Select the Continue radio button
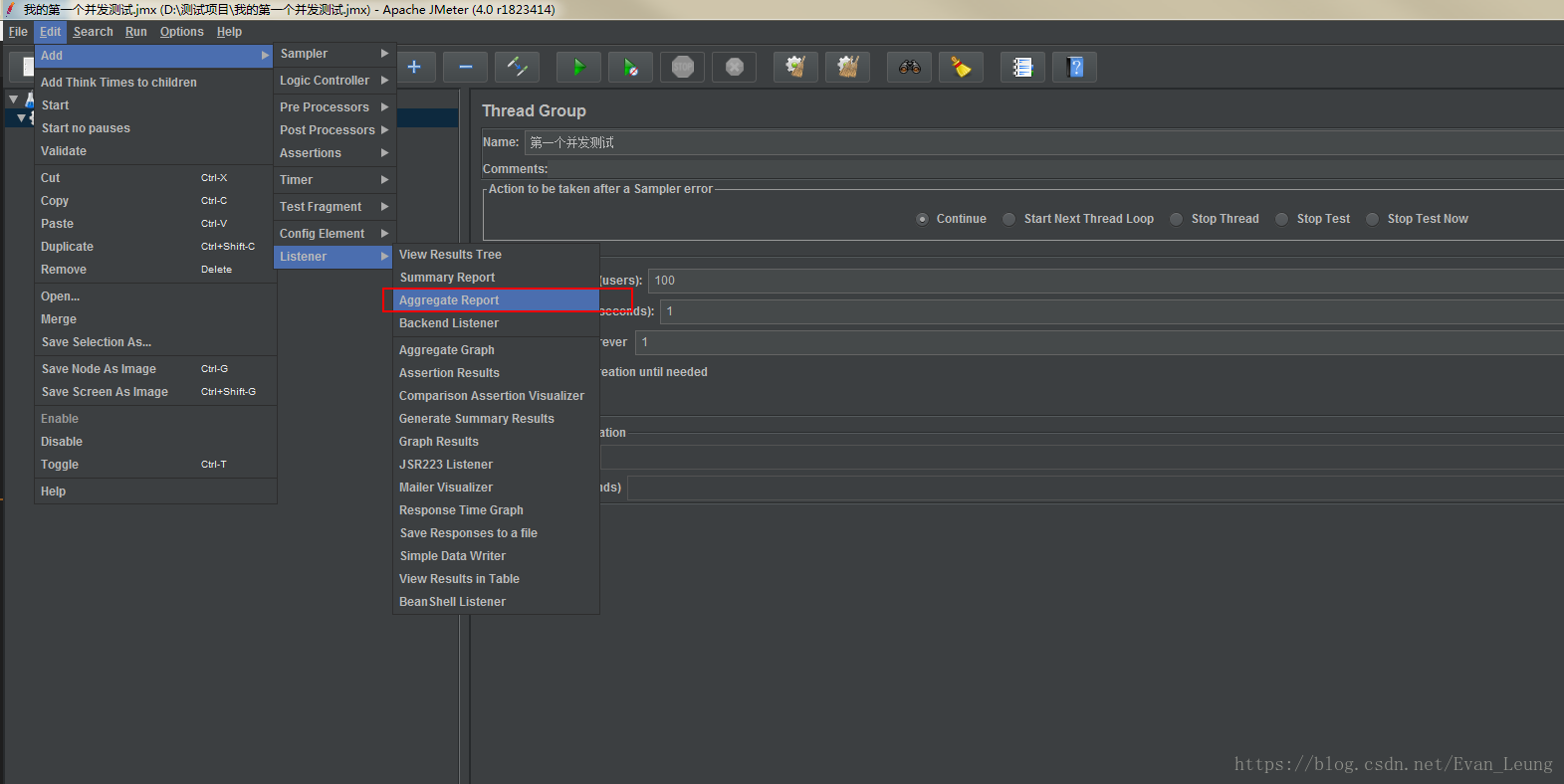 tap(922, 219)
